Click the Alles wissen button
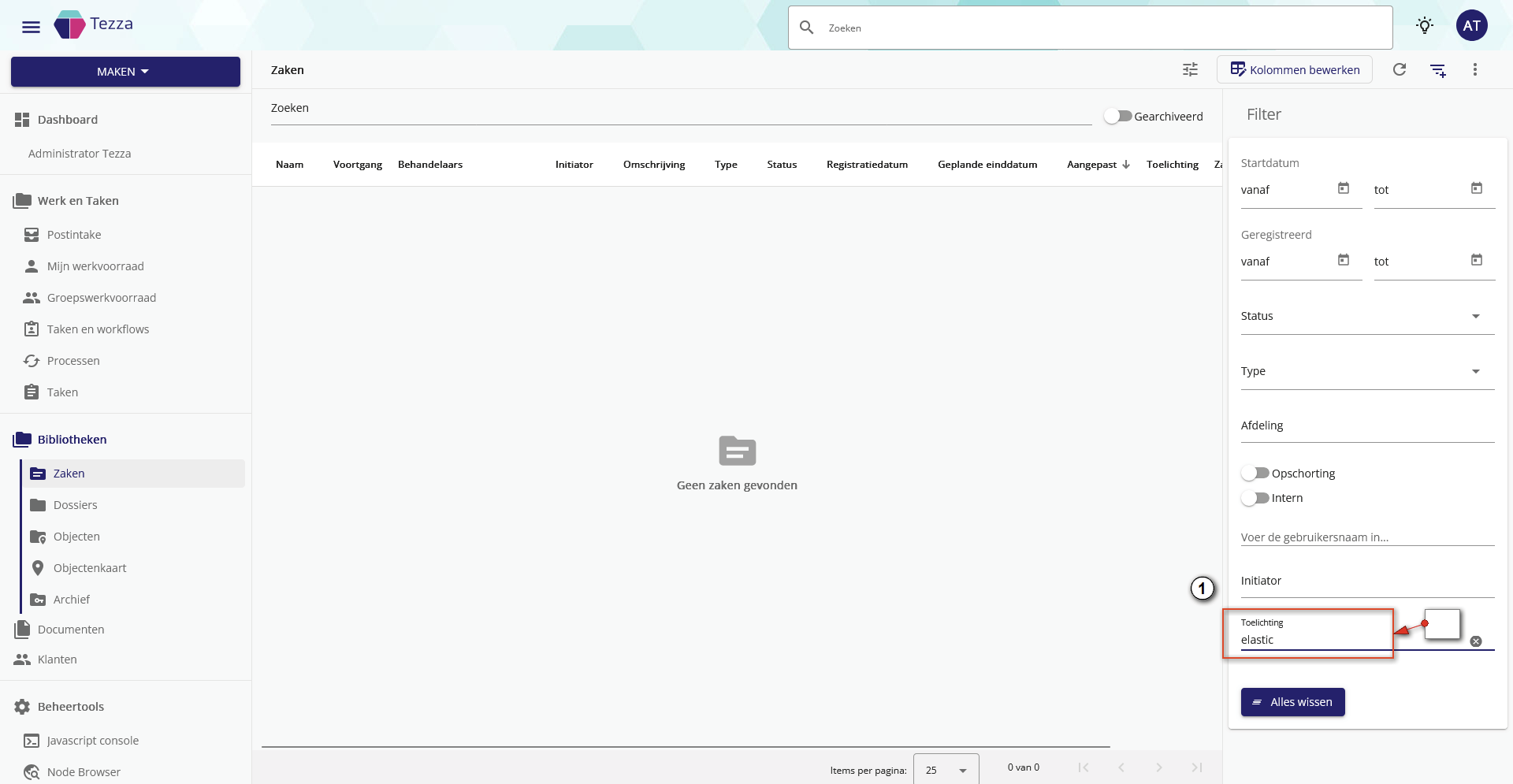1513x784 pixels. [x=1292, y=702]
